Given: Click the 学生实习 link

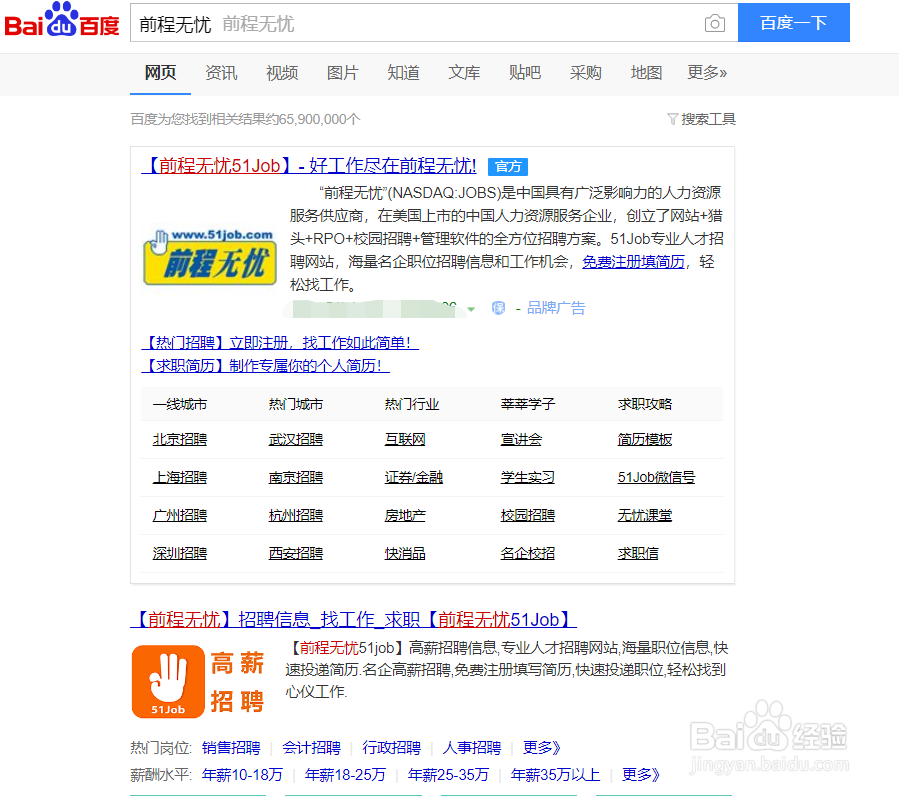Looking at the screenshot, I should [527, 477].
